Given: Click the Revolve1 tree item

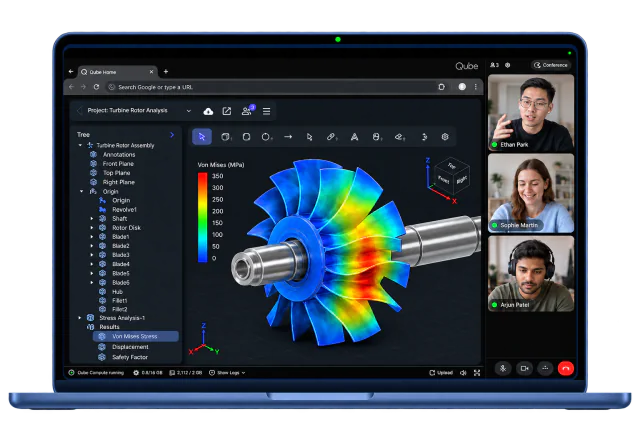Looking at the screenshot, I should pyautogui.click(x=124, y=209).
